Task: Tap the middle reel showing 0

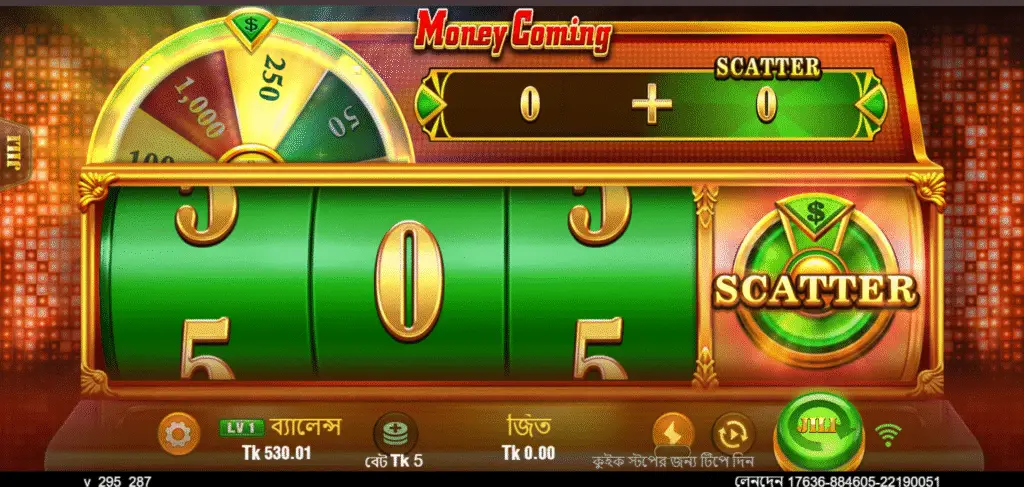Action: point(409,281)
